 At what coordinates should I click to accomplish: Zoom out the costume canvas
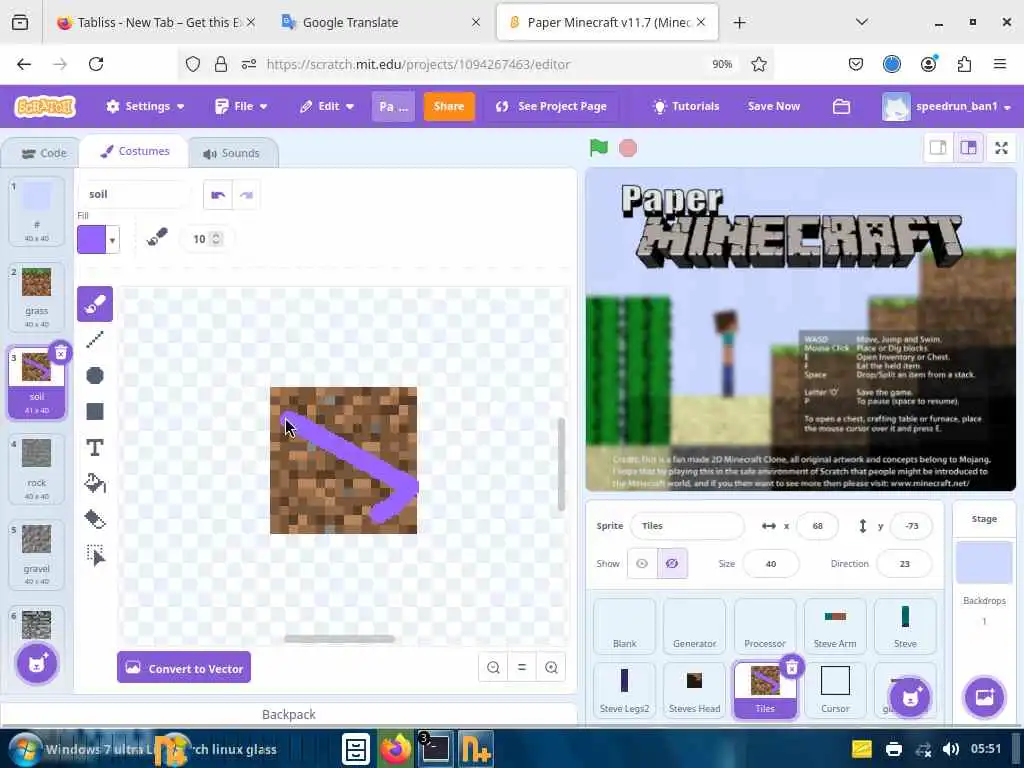pos(493,667)
